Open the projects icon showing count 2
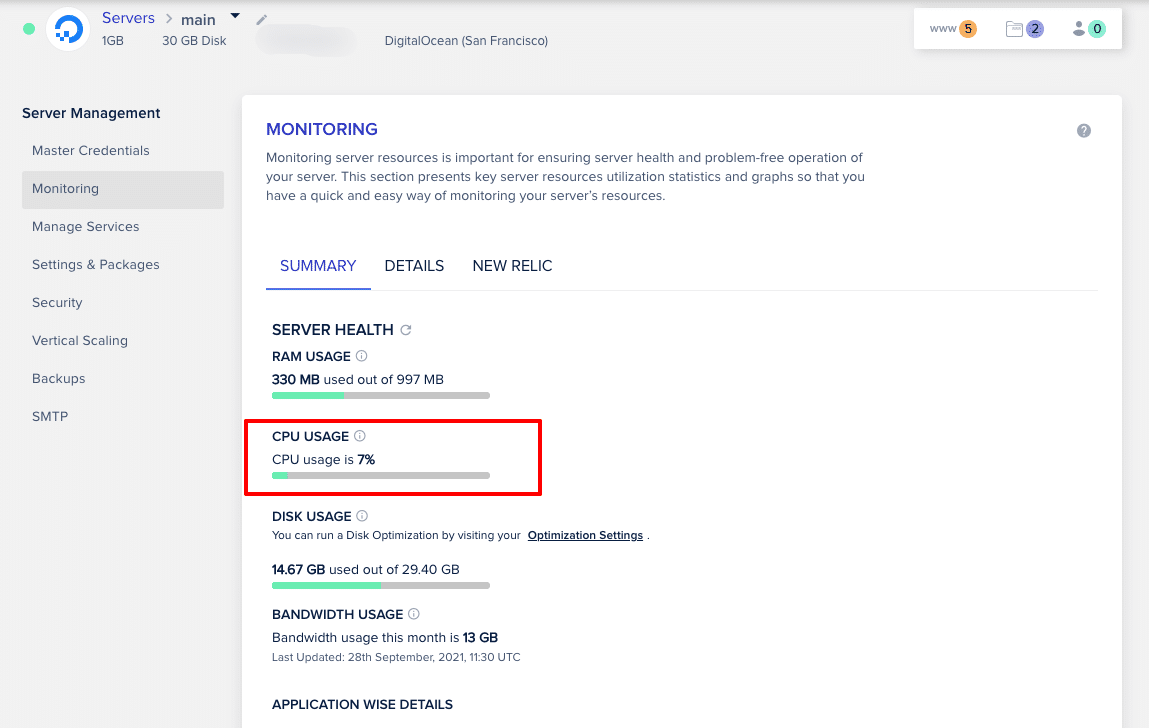Viewport: 1149px width, 728px height. [x=1021, y=29]
